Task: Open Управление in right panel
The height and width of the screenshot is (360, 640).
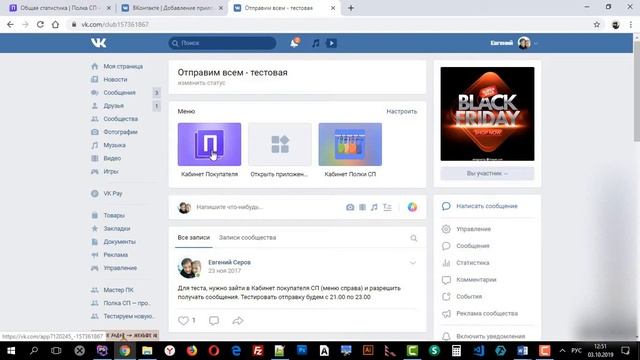Action: [x=473, y=229]
